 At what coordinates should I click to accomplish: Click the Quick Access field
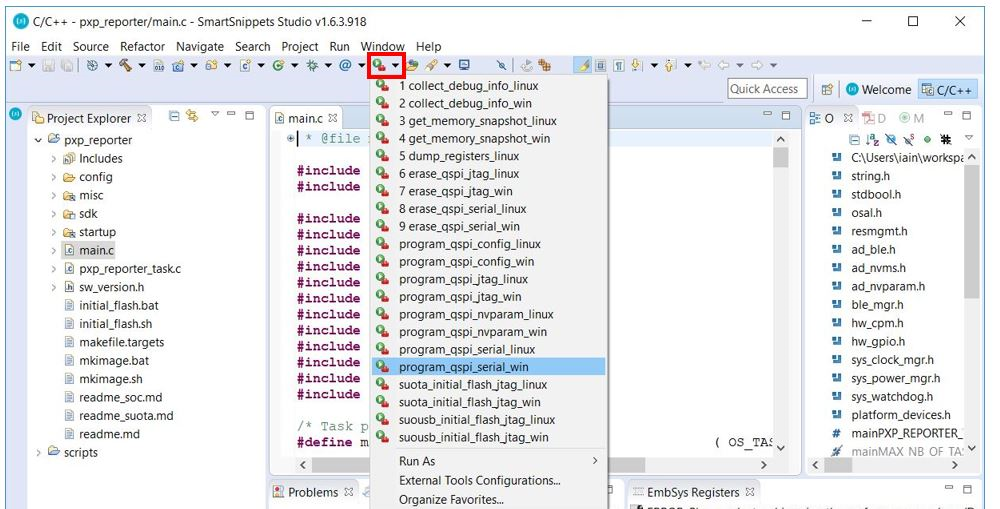point(767,89)
